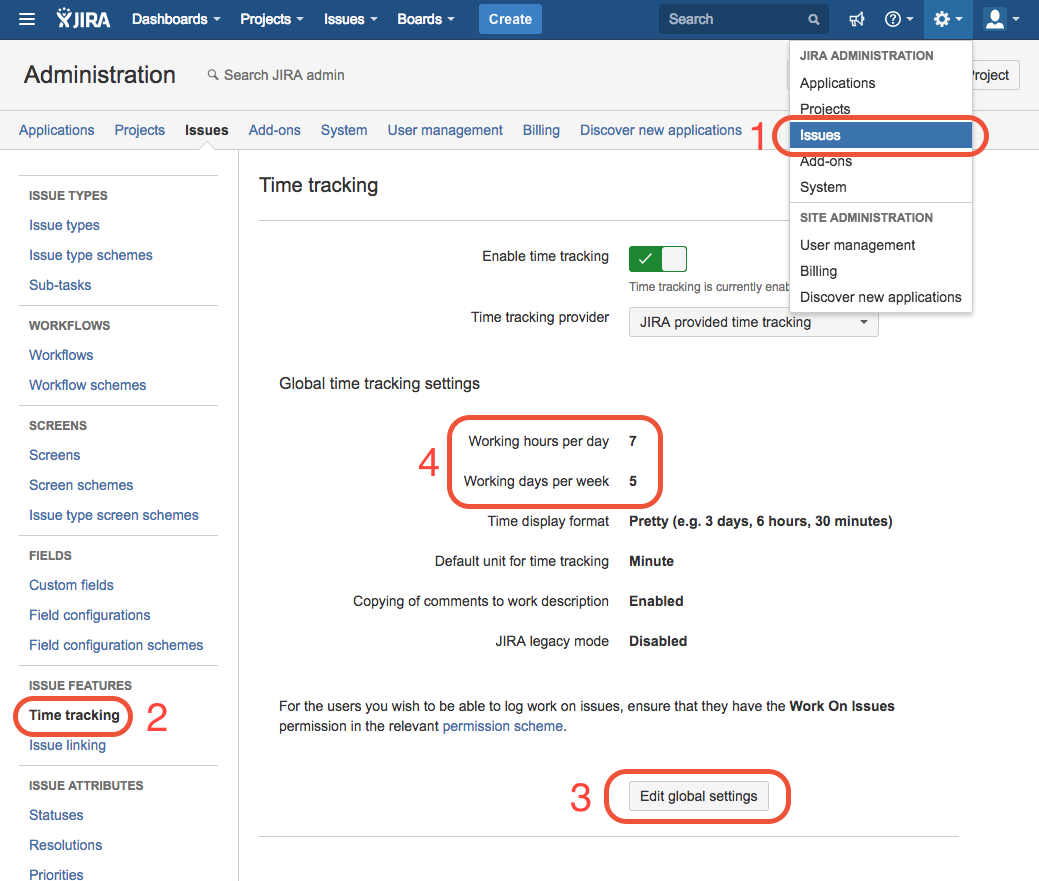
Task: Open Sub-tasks sidebar link
Action: (60, 285)
